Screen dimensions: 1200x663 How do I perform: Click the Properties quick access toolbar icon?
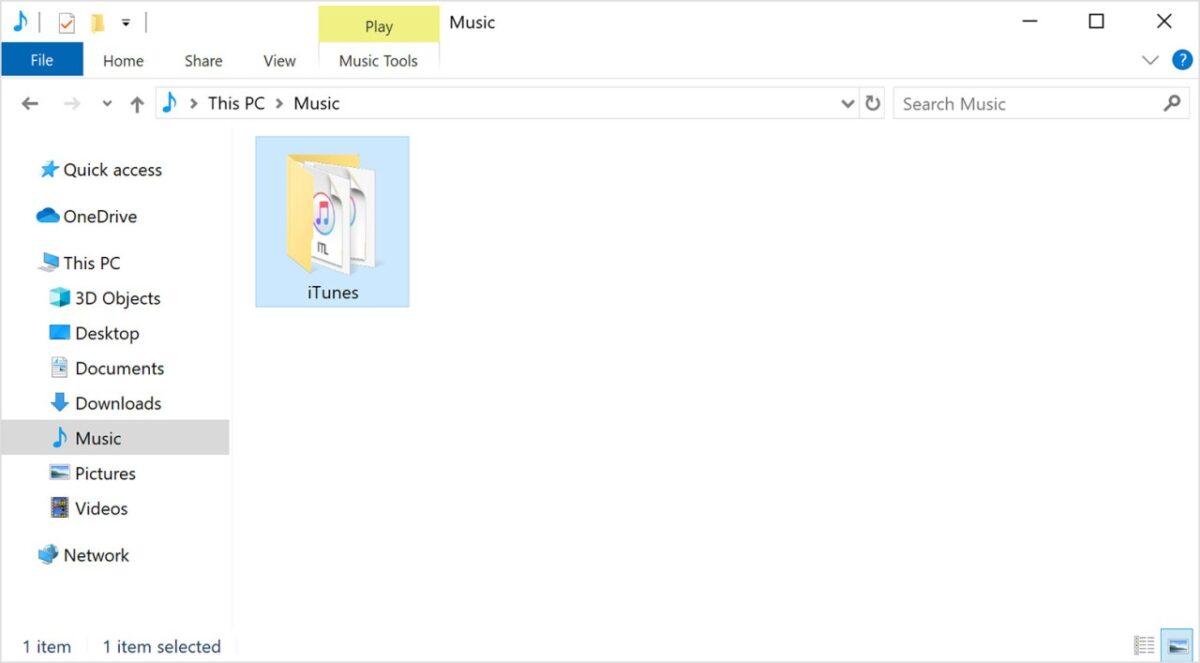pos(66,22)
